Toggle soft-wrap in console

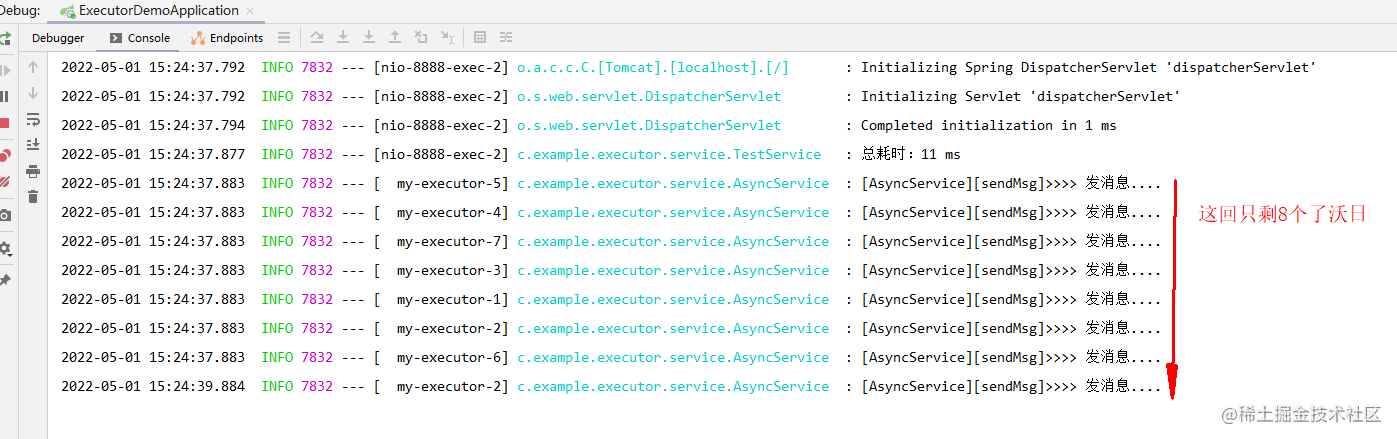tap(33, 119)
